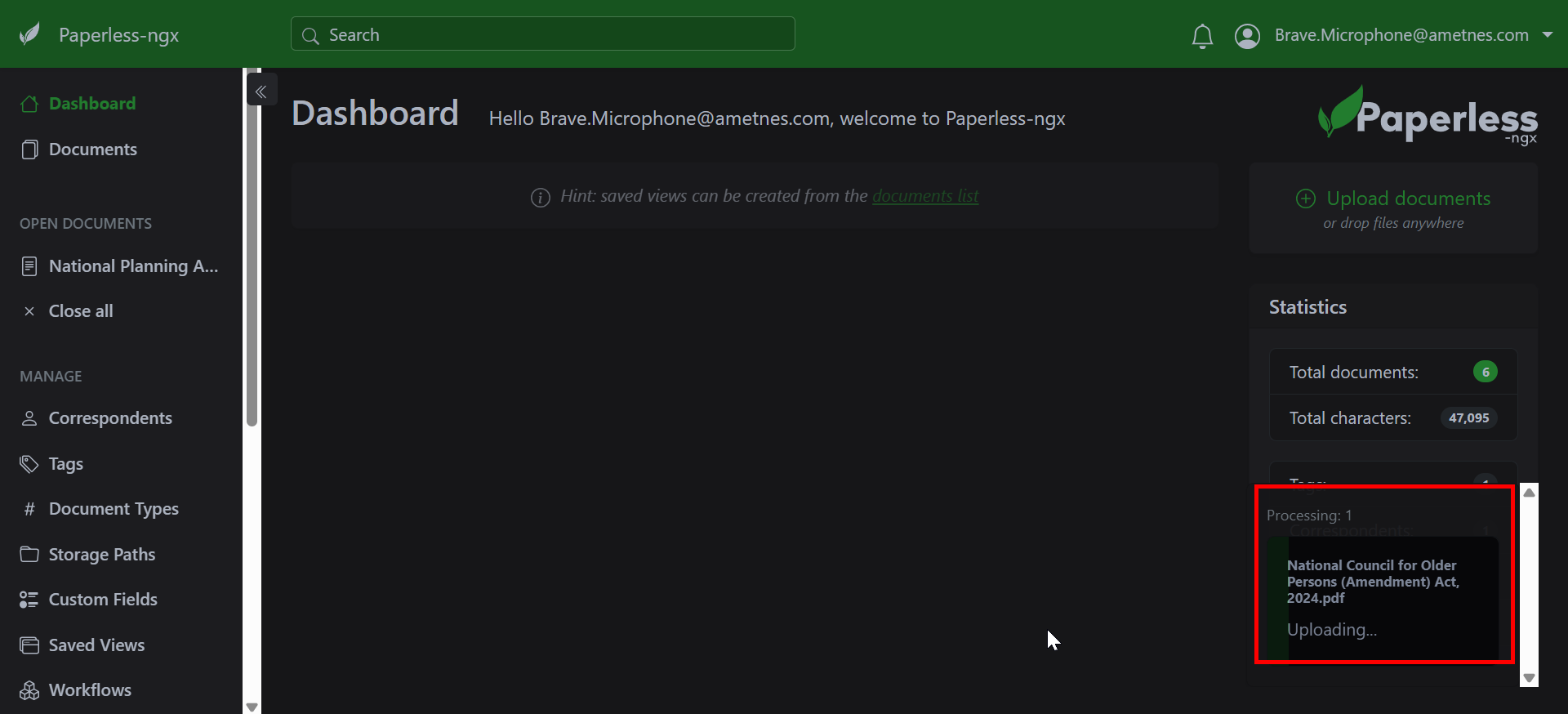Click the Upload documents plus icon
This screenshot has height=714, width=1568.
[x=1305, y=199]
